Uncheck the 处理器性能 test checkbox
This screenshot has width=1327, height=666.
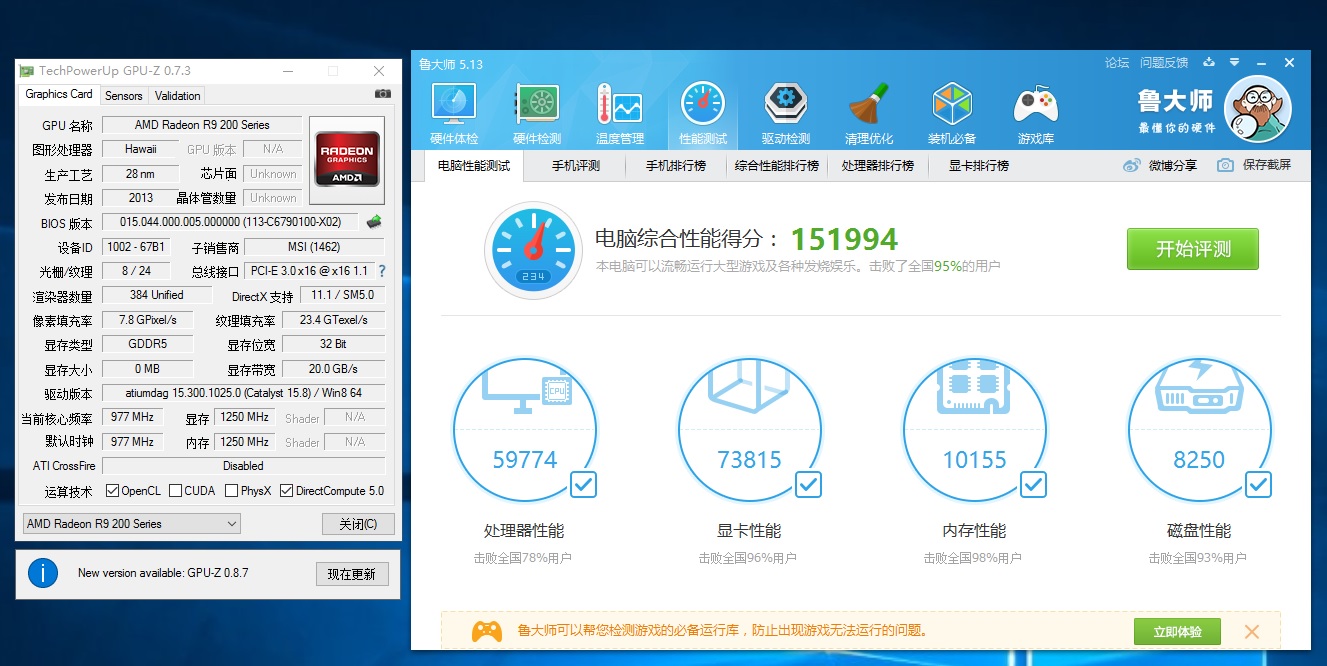click(x=584, y=485)
